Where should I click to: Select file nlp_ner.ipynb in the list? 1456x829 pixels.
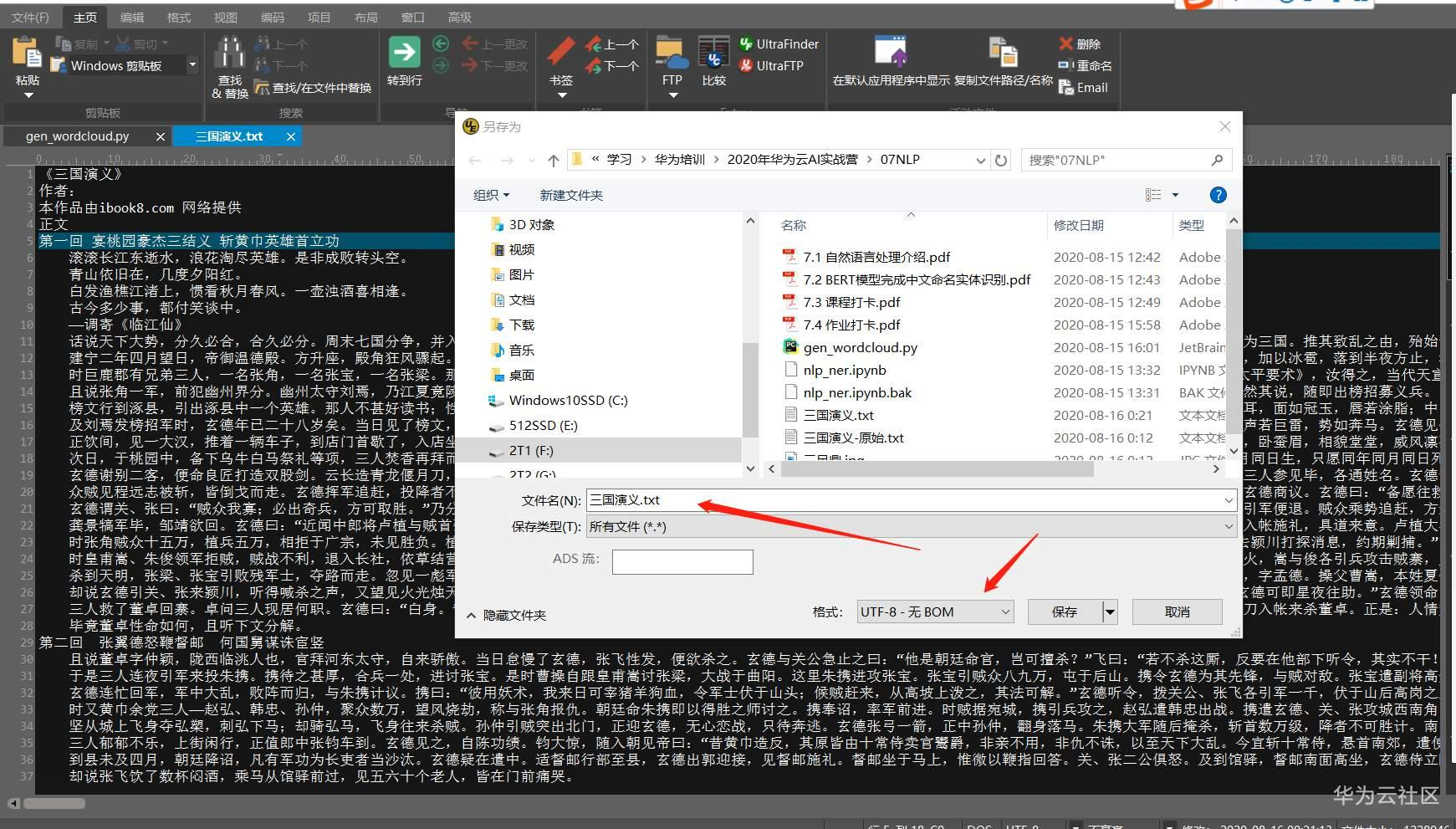pos(845,370)
